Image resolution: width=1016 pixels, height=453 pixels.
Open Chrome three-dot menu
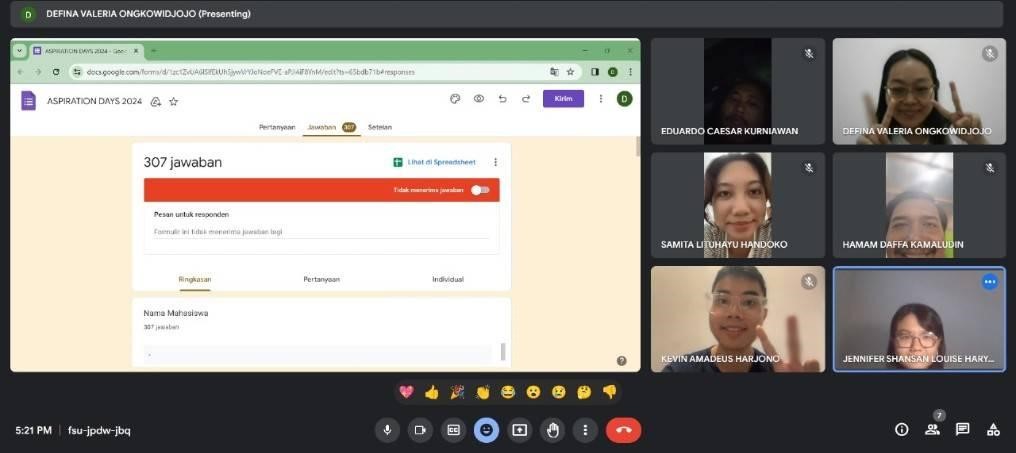[630, 72]
